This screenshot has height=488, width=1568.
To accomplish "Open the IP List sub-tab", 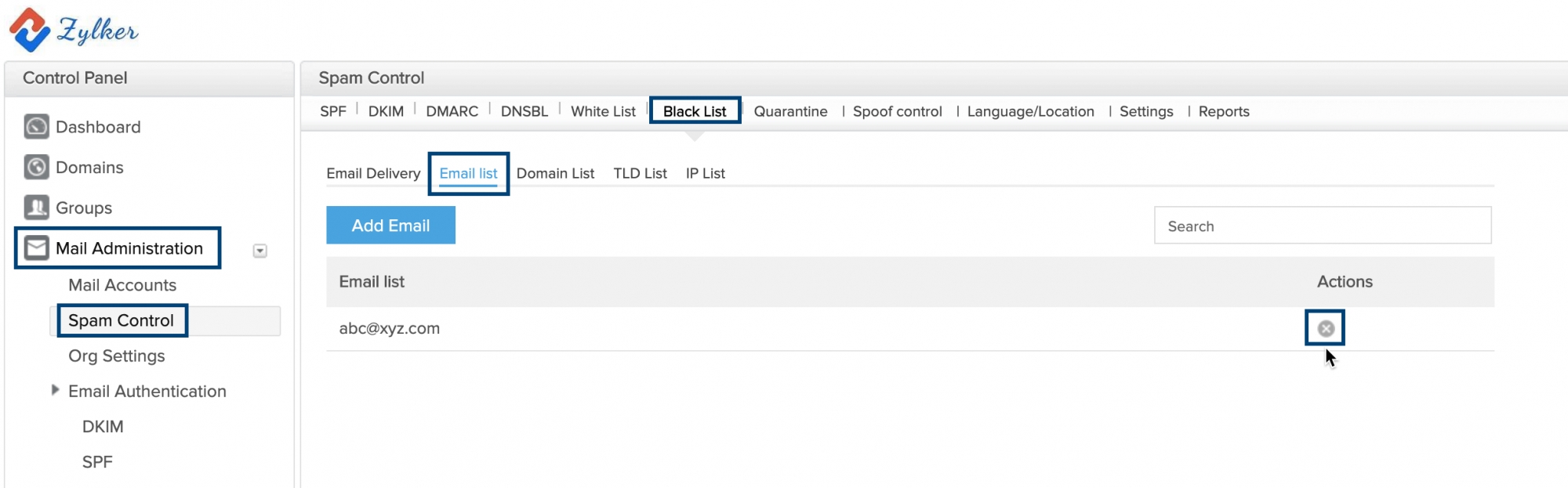I will coord(705,173).
